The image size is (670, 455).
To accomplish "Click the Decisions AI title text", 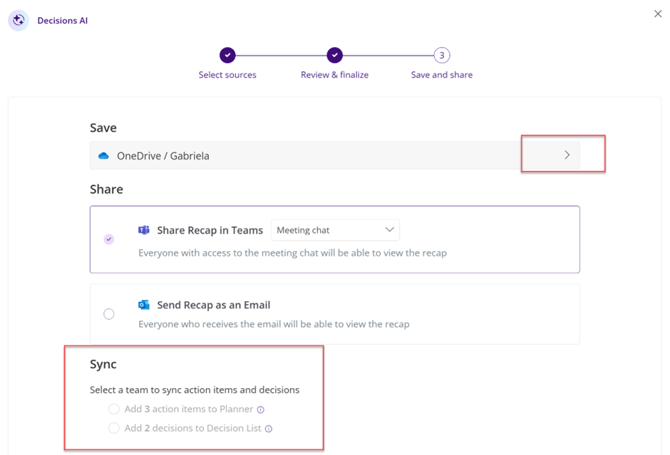I will 63,20.
